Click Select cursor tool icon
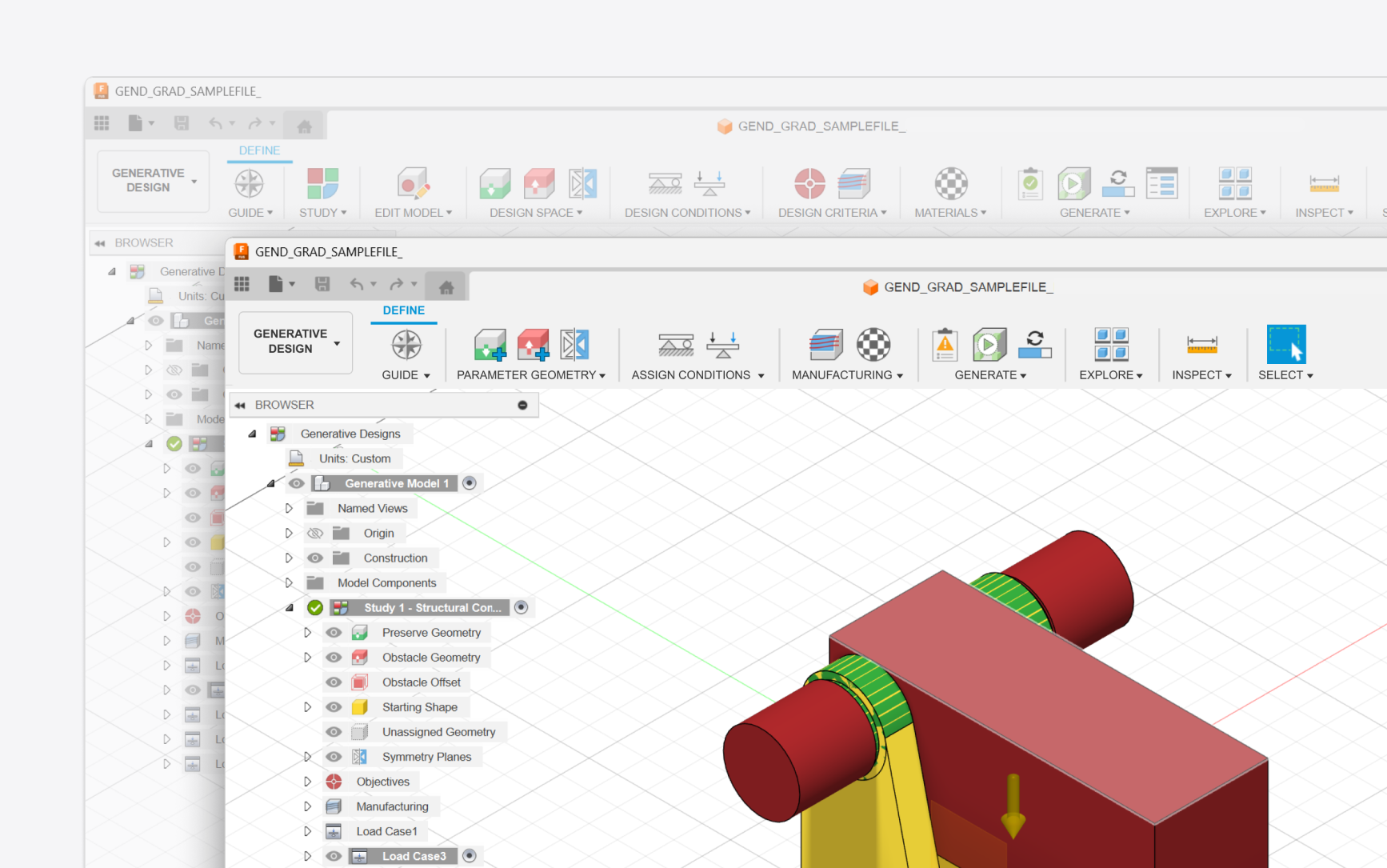The image size is (1387, 868). 1286,345
